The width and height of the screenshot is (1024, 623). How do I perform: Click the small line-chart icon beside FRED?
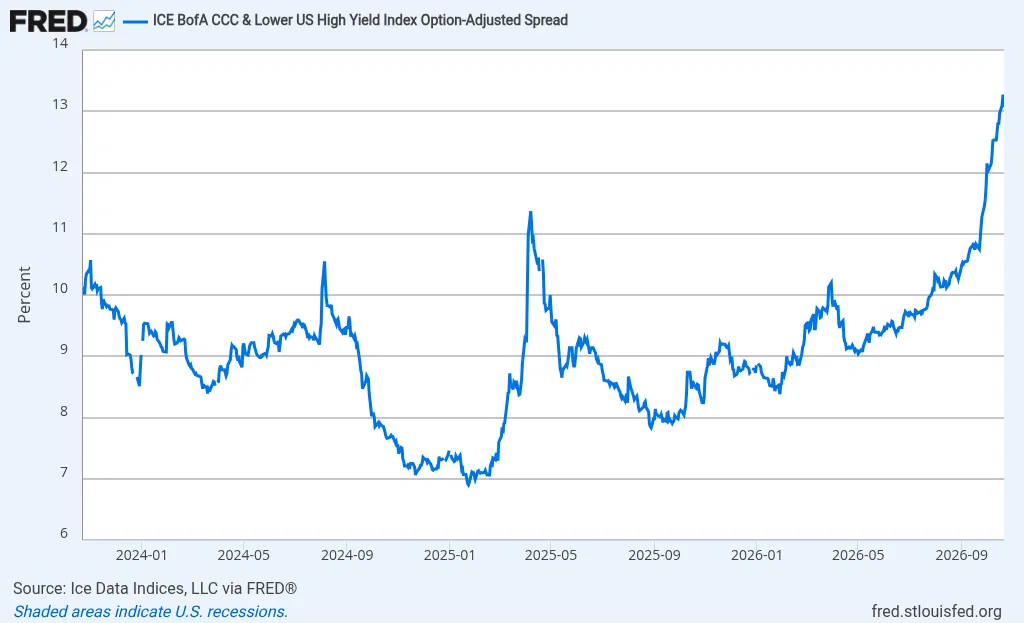tap(104, 21)
